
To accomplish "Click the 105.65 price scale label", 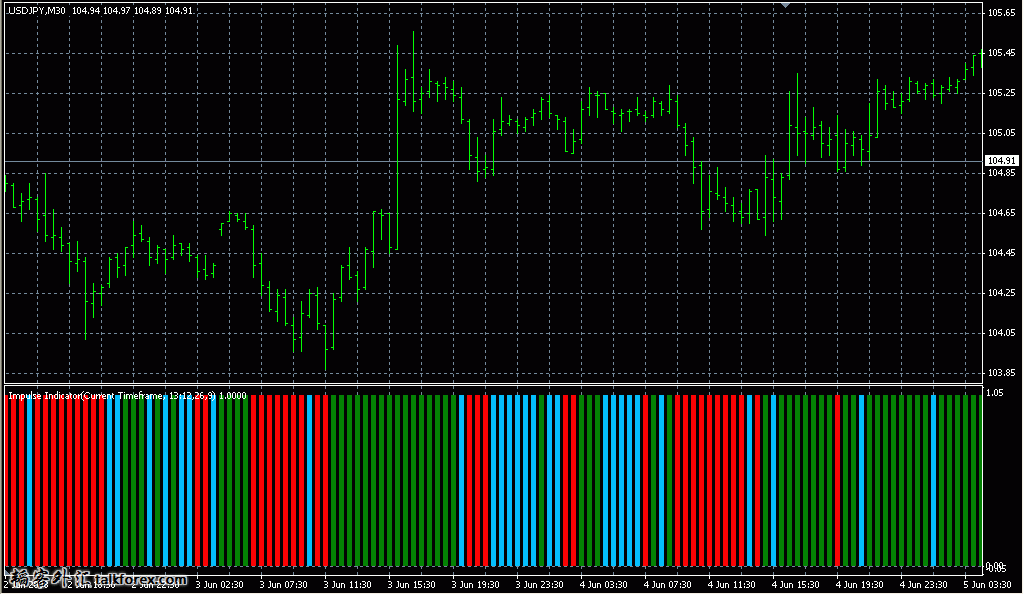I will [x=1001, y=12].
